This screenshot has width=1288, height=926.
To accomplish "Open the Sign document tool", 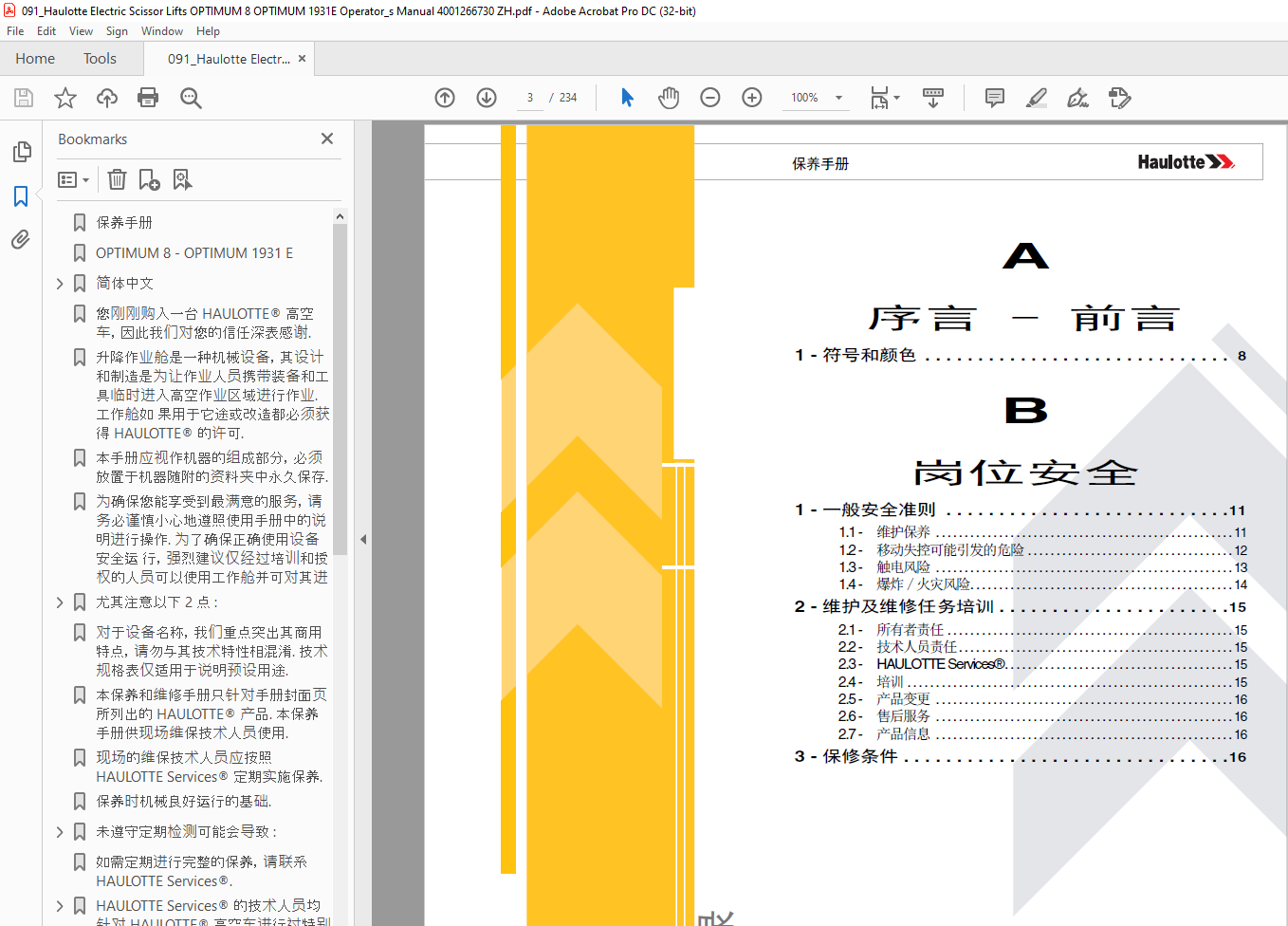I will [x=1078, y=98].
